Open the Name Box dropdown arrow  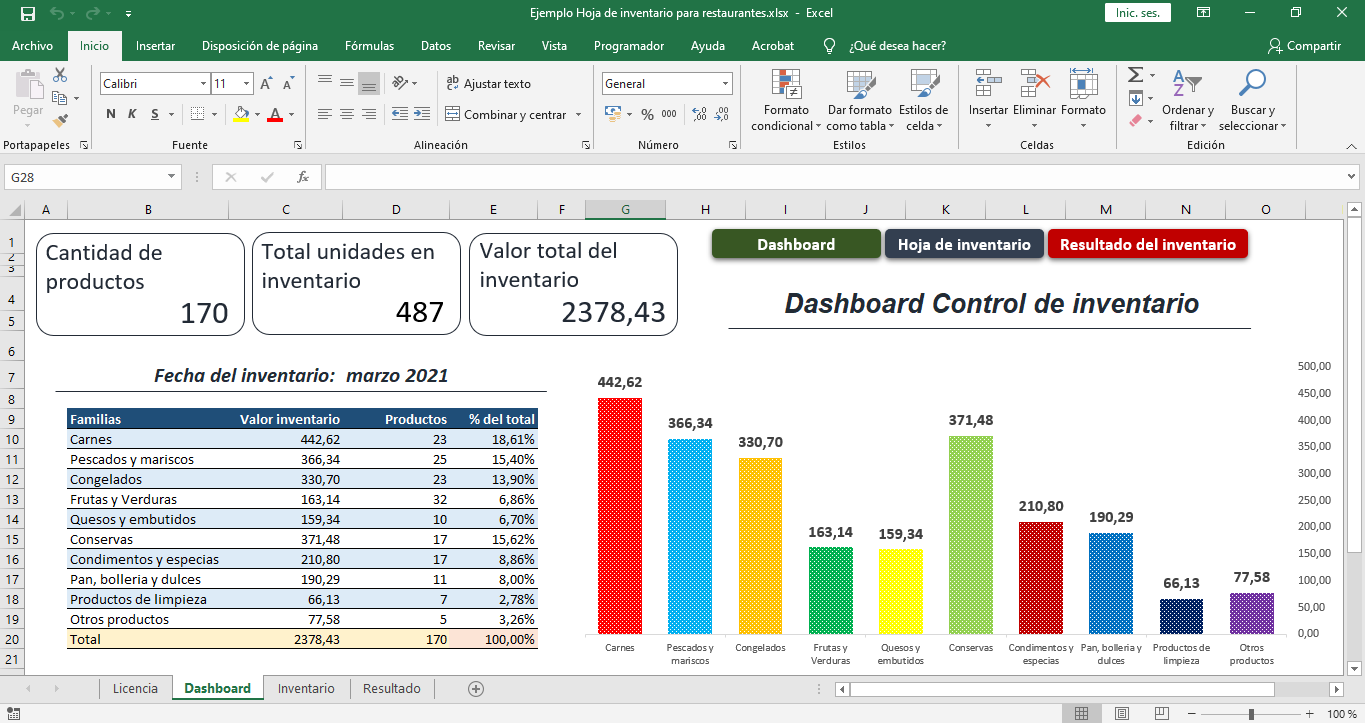pyautogui.click(x=172, y=177)
